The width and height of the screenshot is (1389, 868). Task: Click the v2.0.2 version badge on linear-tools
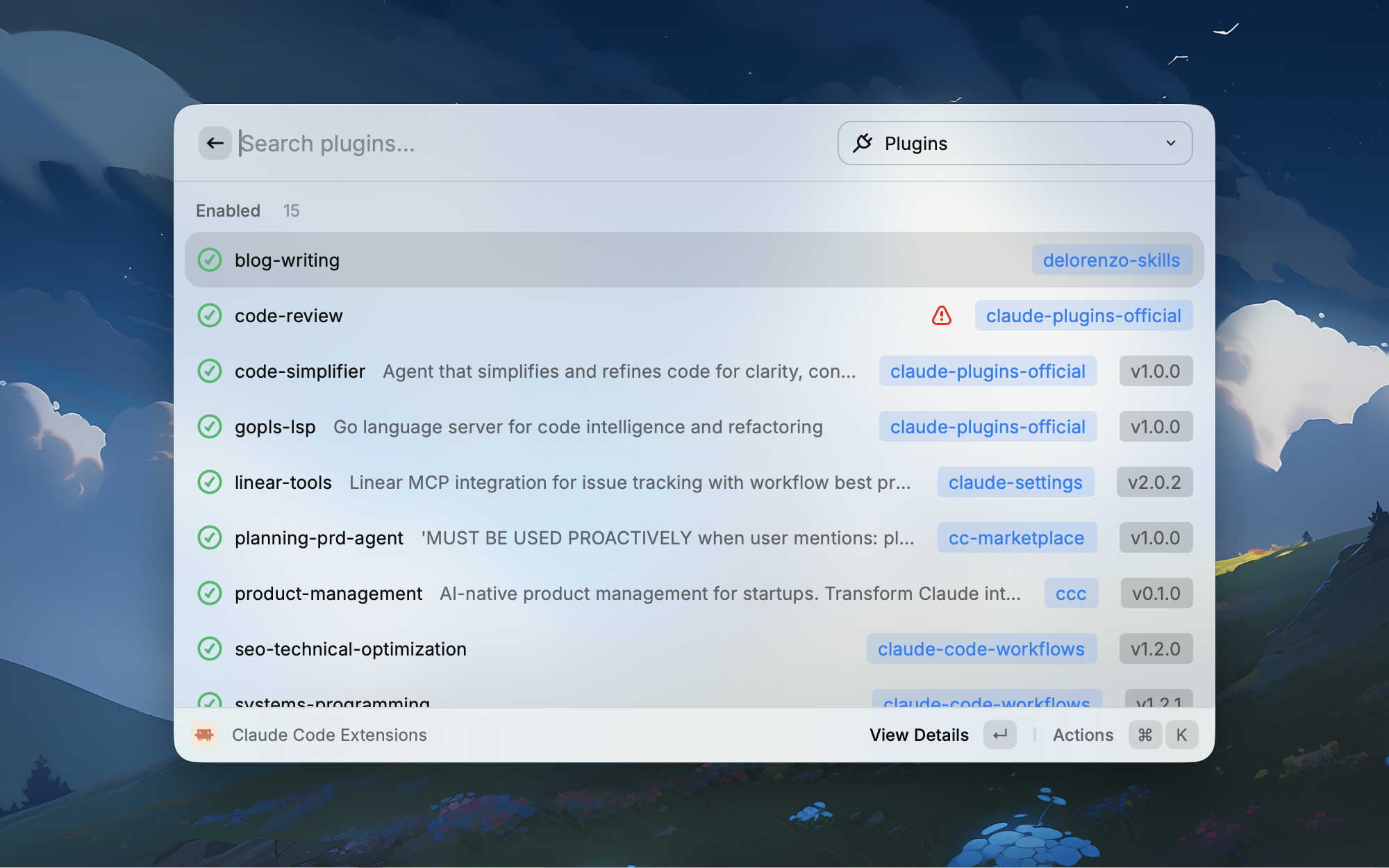coord(1154,482)
